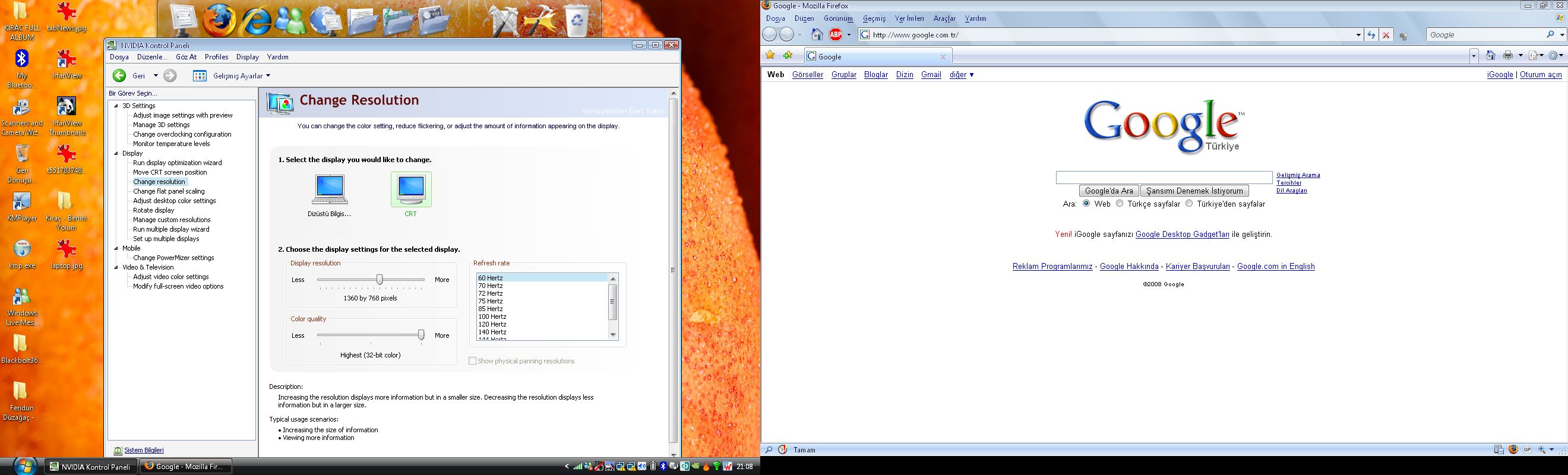This screenshot has height=475, width=1568.
Task: Open Rotate display tree item
Action: click(x=153, y=210)
